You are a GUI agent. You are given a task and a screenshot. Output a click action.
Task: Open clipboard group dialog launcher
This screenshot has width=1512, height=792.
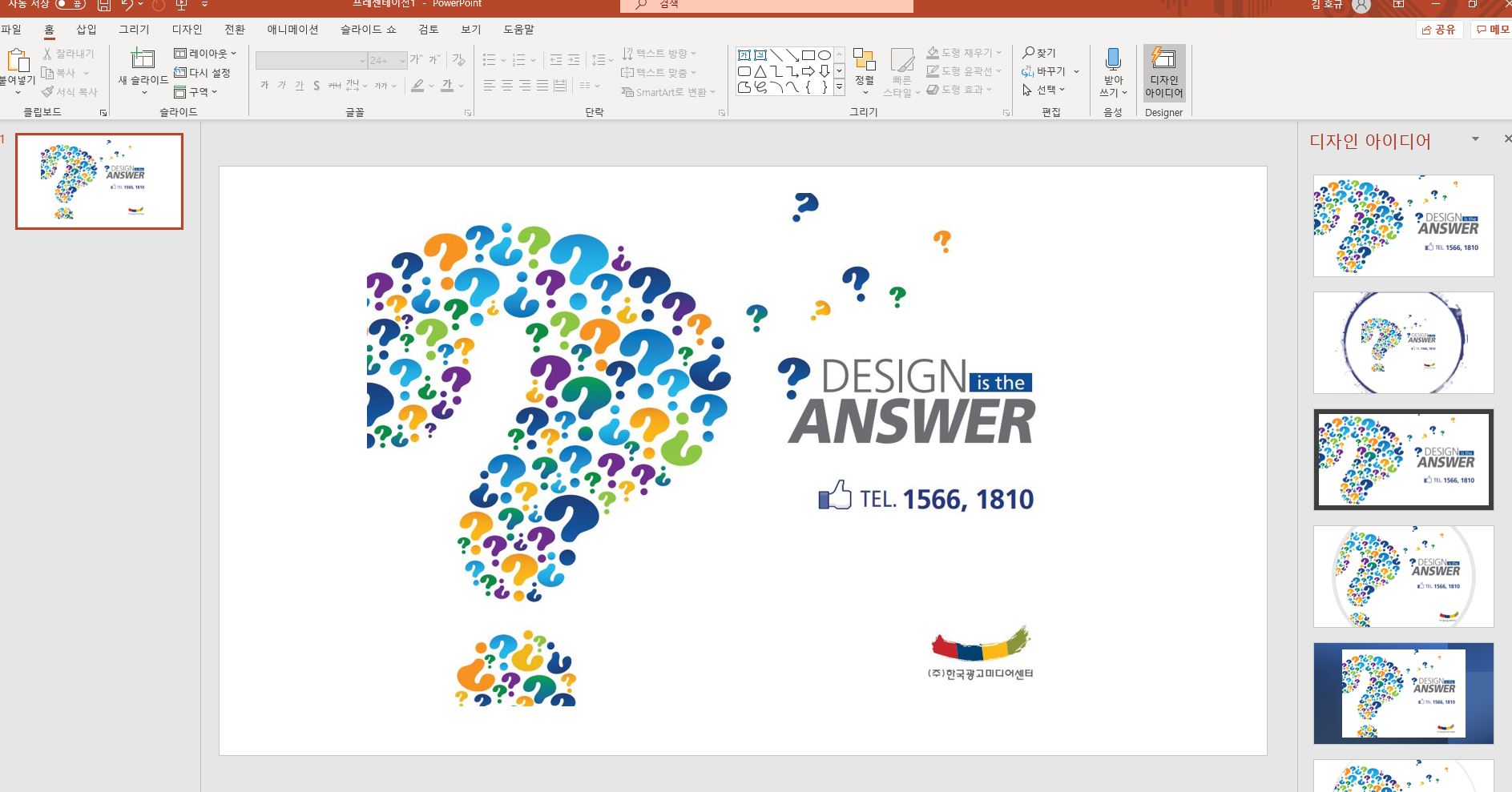coord(103,114)
